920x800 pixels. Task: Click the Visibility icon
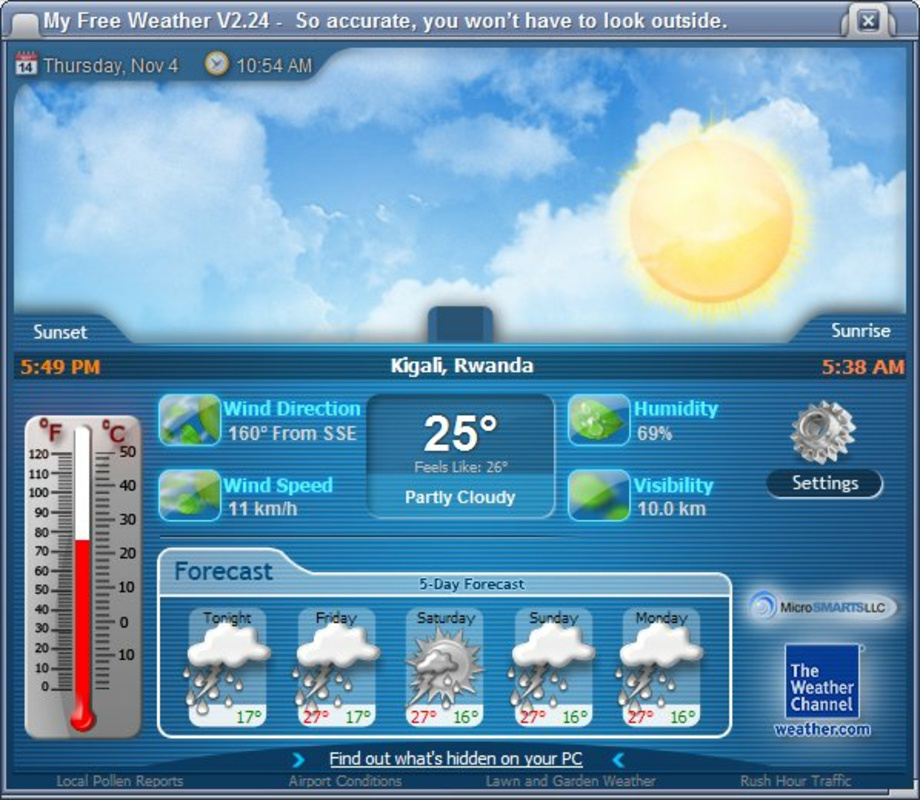pyautogui.click(x=597, y=496)
